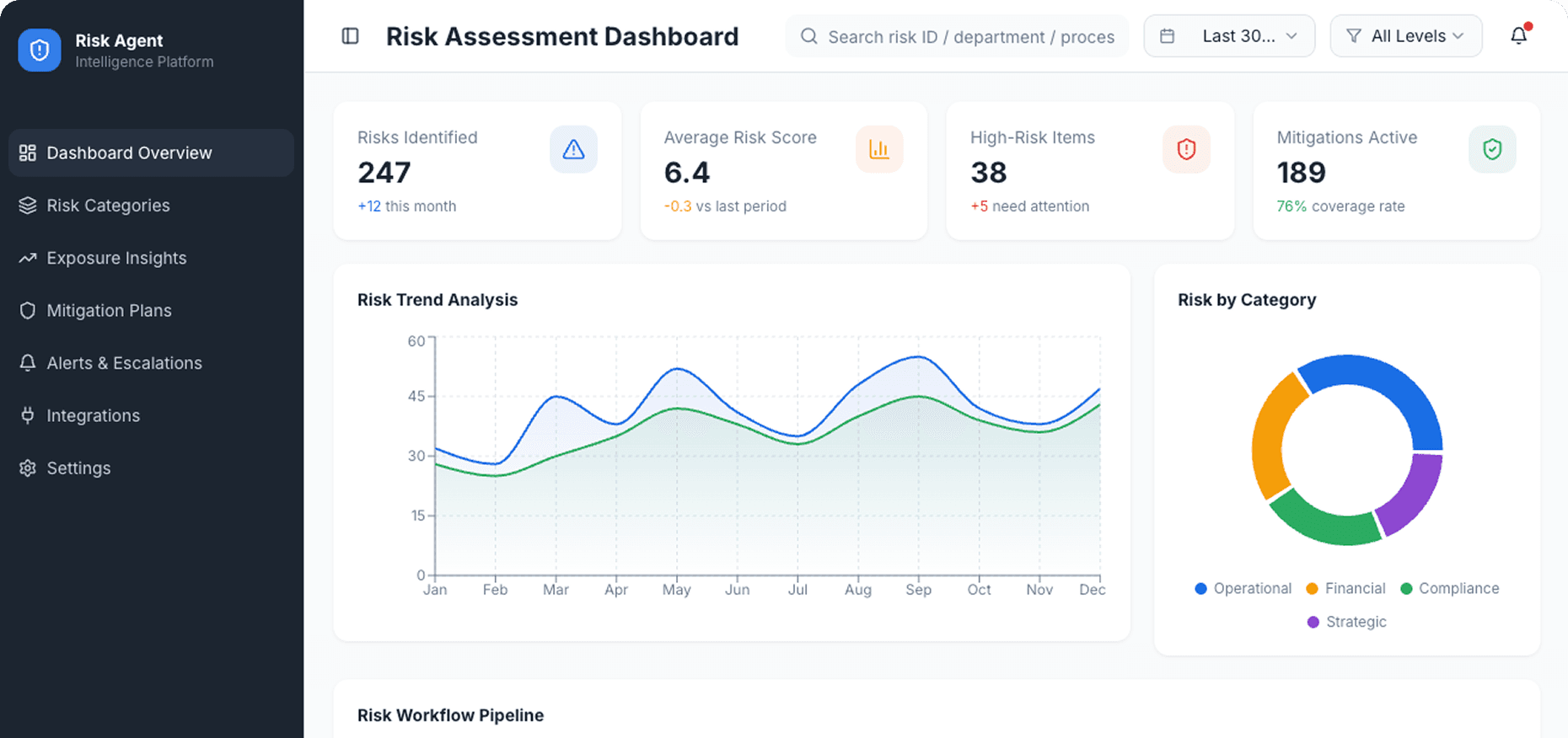Click the May label on the chart axis
Image resolution: width=1568 pixels, height=738 pixels.
676,590
